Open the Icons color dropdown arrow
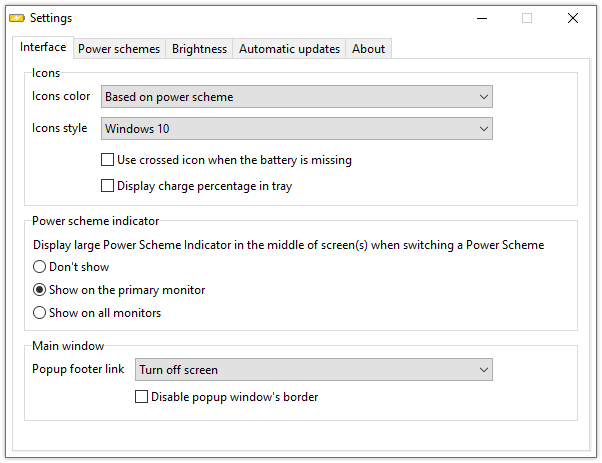602x463 pixels. [484, 97]
